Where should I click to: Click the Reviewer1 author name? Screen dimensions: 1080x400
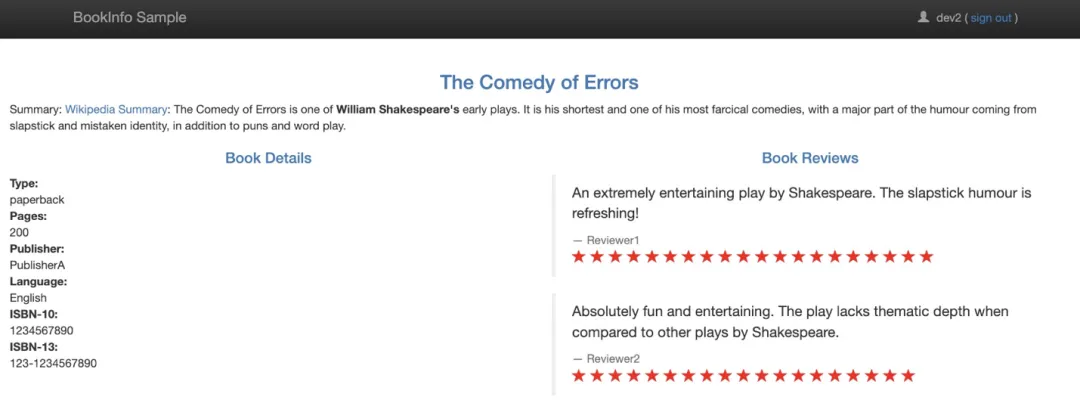(612, 240)
